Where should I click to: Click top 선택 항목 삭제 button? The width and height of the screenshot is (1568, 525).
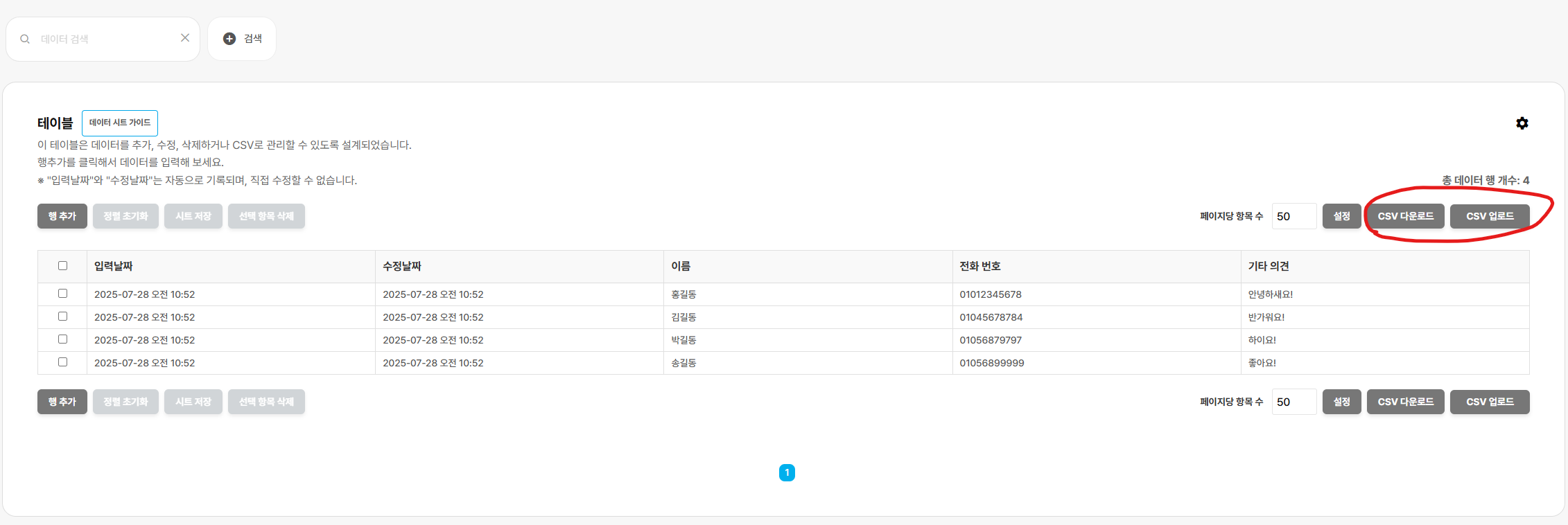click(266, 216)
